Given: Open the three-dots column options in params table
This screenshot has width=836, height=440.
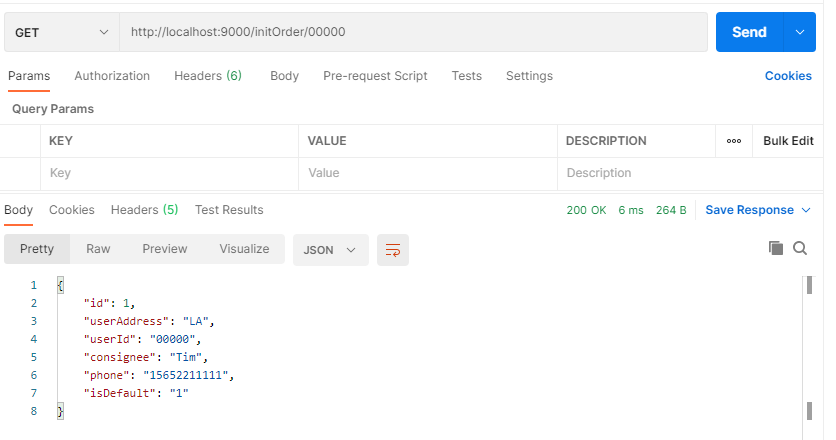Looking at the screenshot, I should [x=734, y=141].
